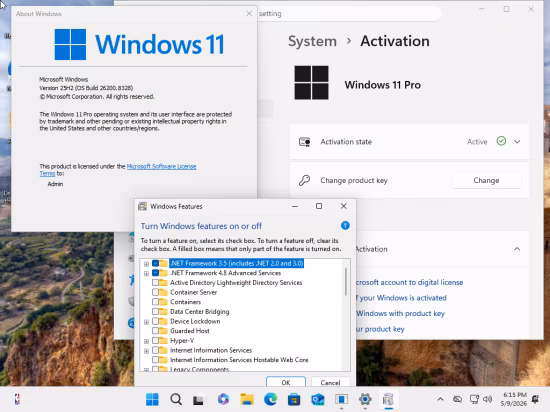Click Cancel in Windows Features

[330, 382]
